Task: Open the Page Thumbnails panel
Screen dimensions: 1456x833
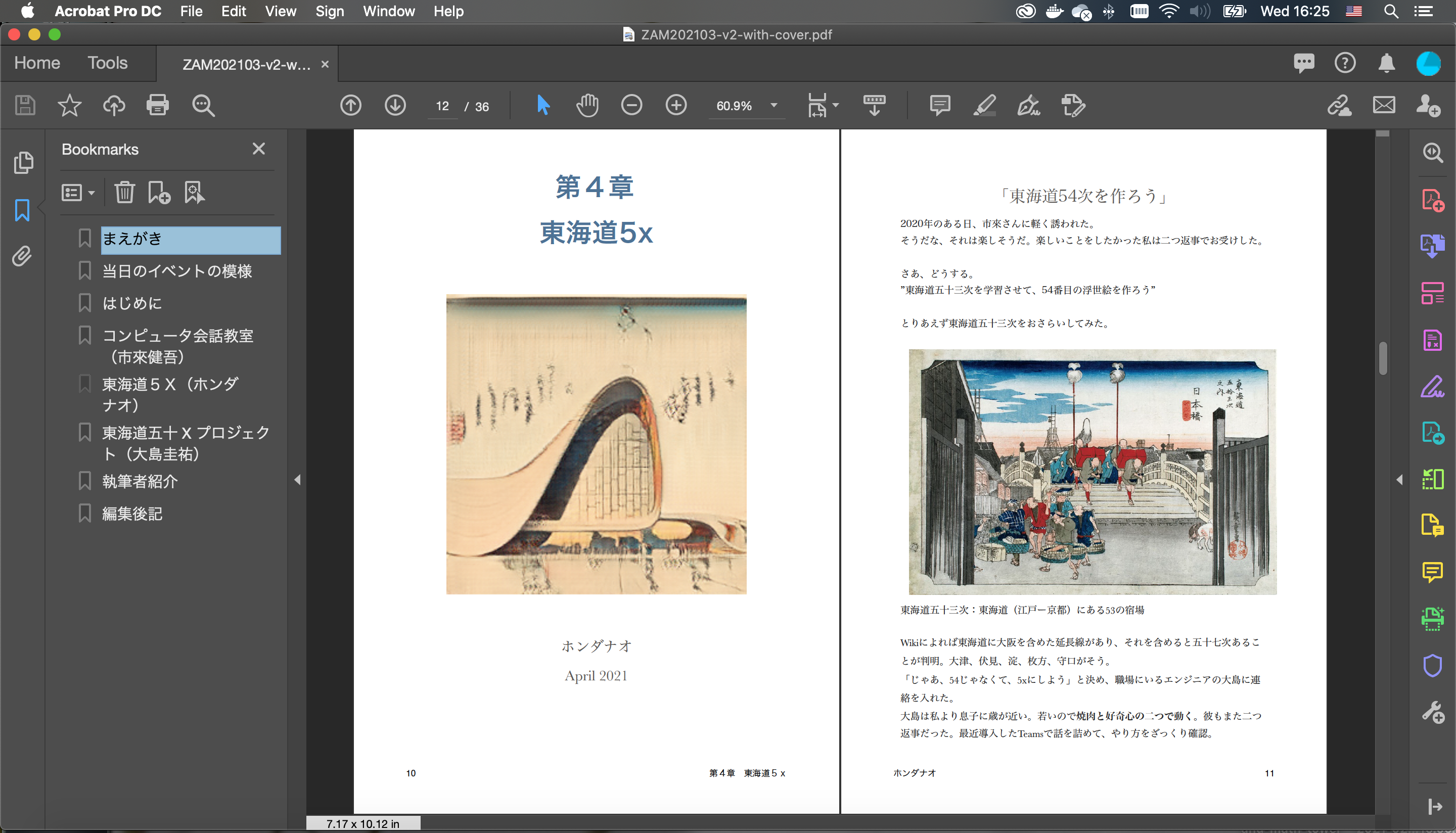Action: point(23,163)
